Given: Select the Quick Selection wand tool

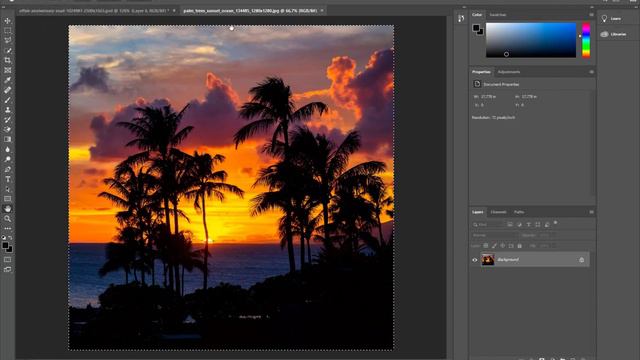Looking at the screenshot, I should 8,50.
